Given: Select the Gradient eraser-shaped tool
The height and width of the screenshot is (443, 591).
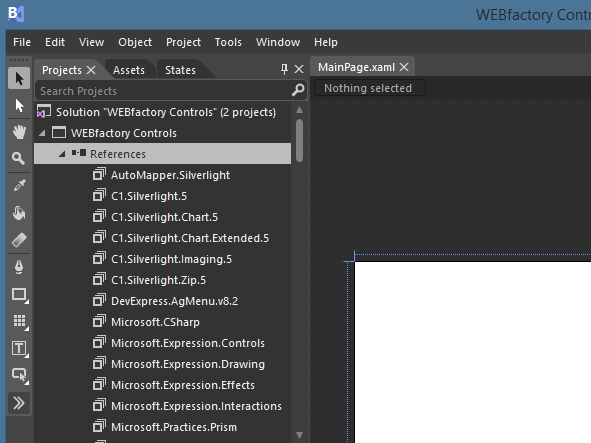Looking at the screenshot, I should pyautogui.click(x=19, y=240).
